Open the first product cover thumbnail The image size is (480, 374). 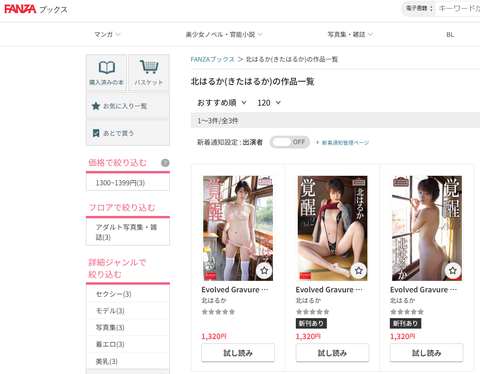(x=238, y=228)
